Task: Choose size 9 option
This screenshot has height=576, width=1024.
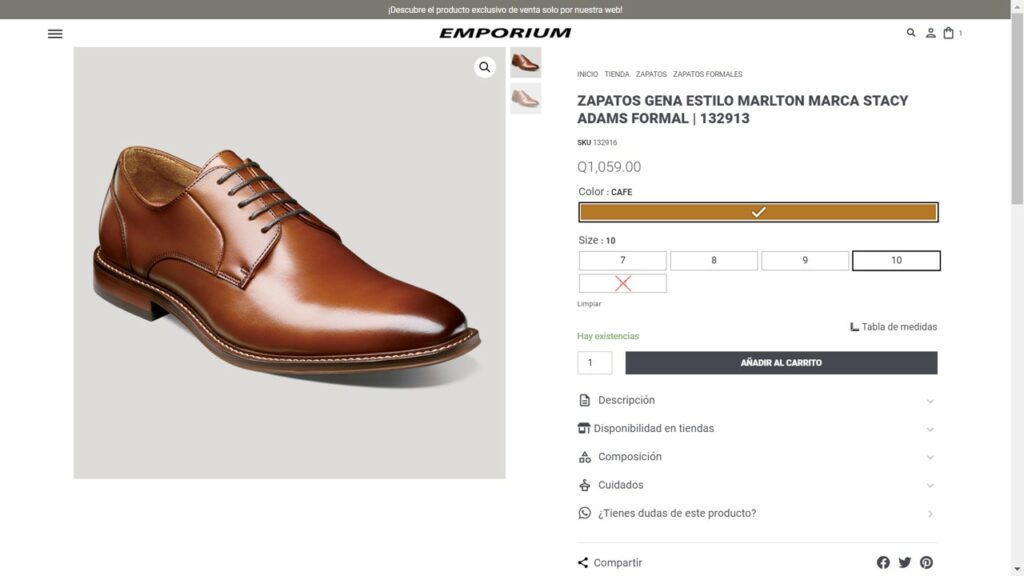Action: click(805, 261)
